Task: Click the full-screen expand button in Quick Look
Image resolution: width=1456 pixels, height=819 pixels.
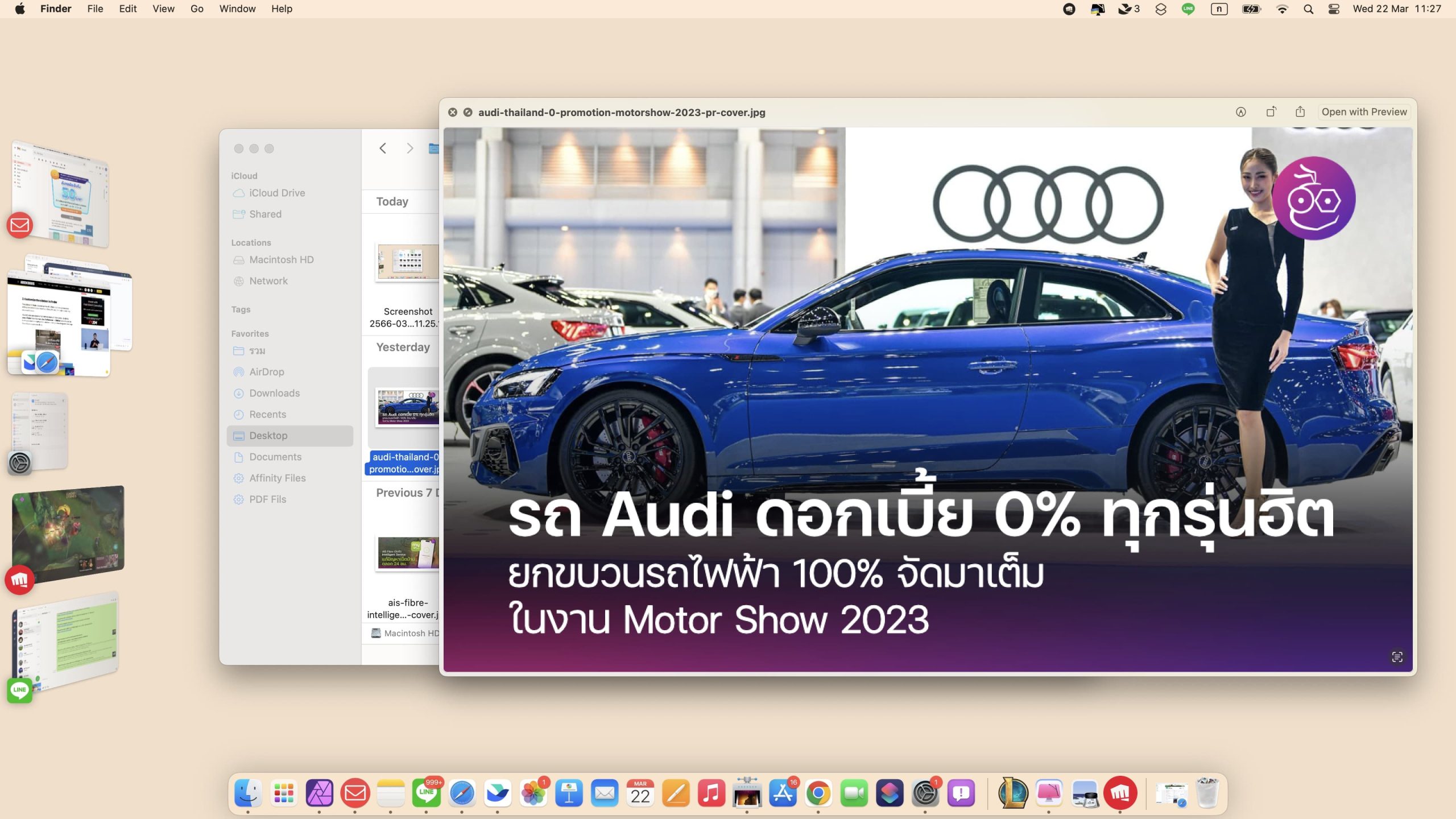Action: click(x=468, y=113)
